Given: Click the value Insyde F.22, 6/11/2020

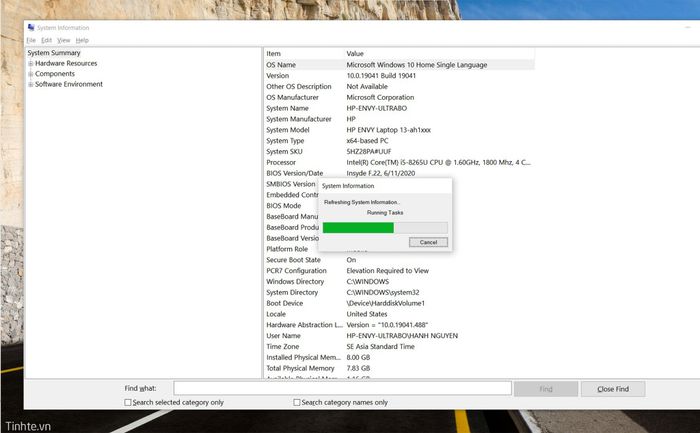Looking at the screenshot, I should 380,173.
